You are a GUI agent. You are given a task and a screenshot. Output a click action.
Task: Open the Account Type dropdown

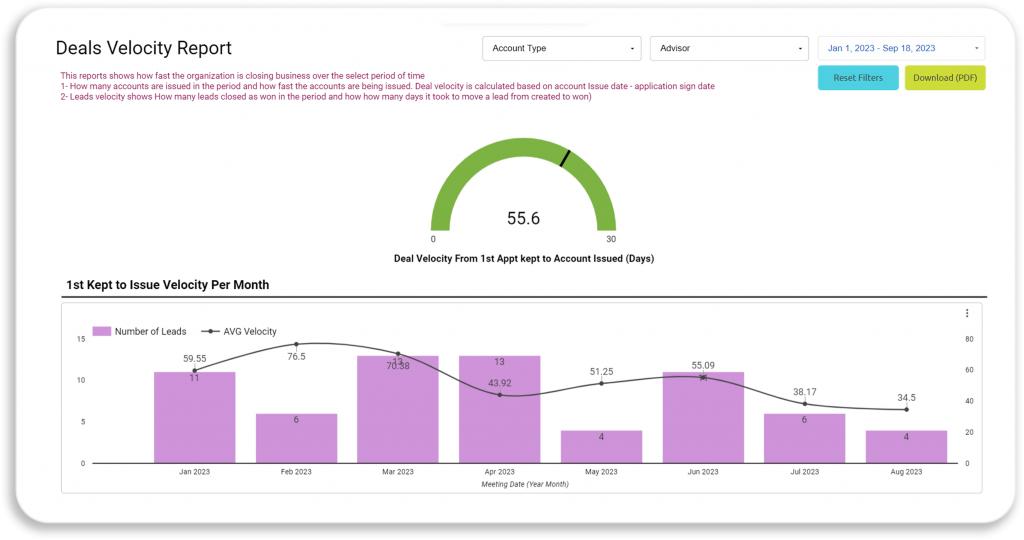point(562,48)
